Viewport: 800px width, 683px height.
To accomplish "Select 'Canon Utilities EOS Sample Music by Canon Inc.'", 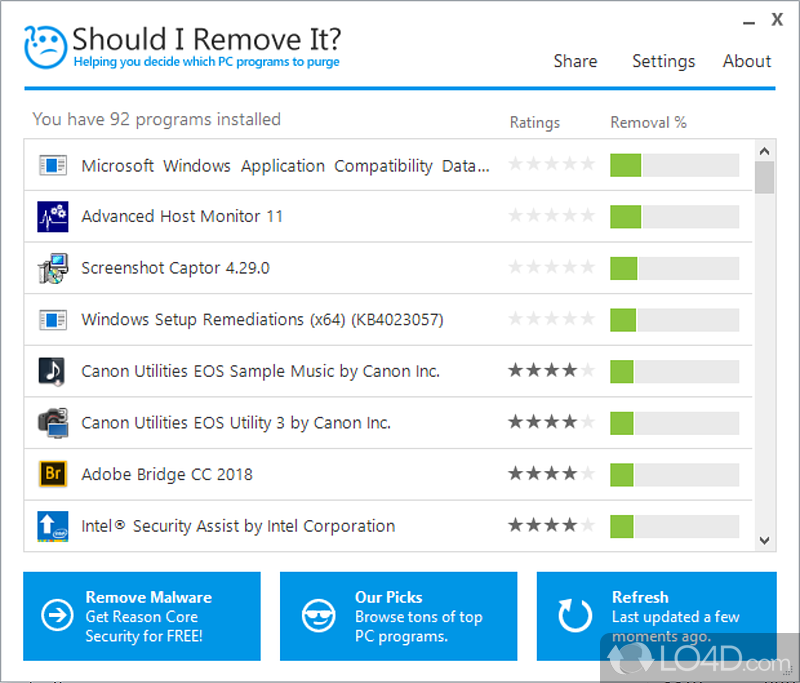I will [260, 371].
